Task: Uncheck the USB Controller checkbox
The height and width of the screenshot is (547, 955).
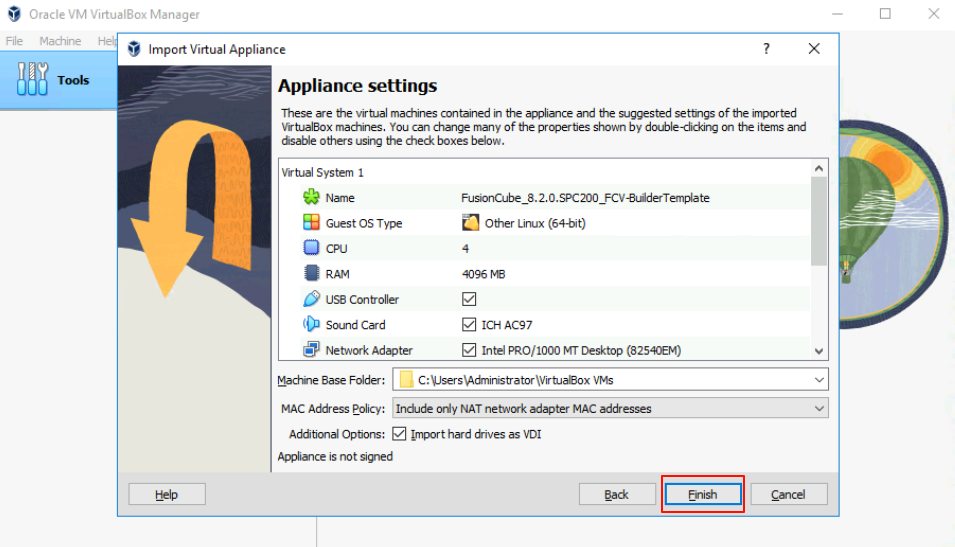Action: click(x=469, y=299)
